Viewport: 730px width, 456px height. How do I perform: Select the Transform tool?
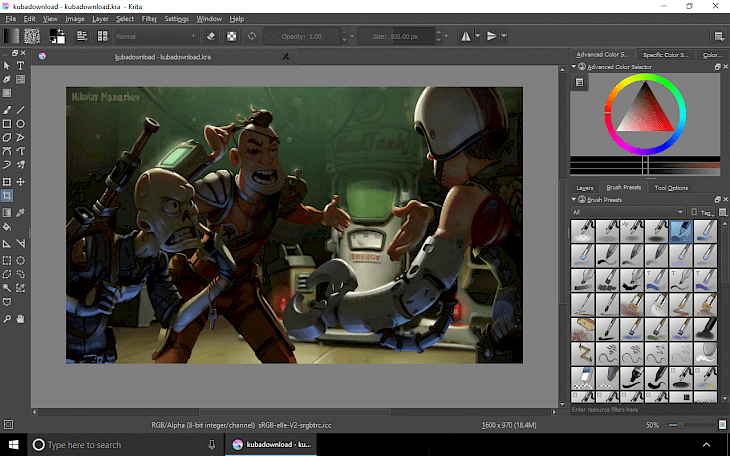point(7,182)
